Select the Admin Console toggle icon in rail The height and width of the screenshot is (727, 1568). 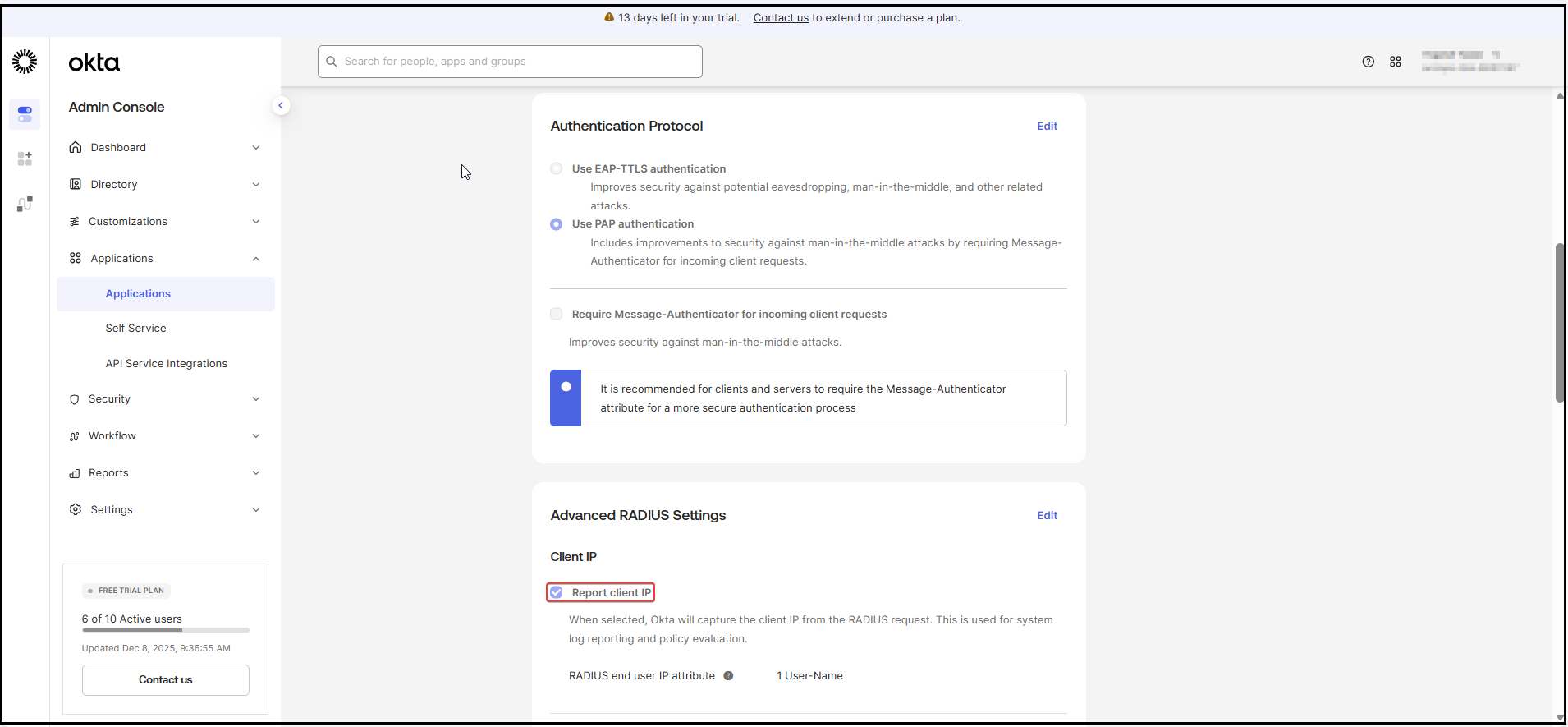pyautogui.click(x=25, y=113)
